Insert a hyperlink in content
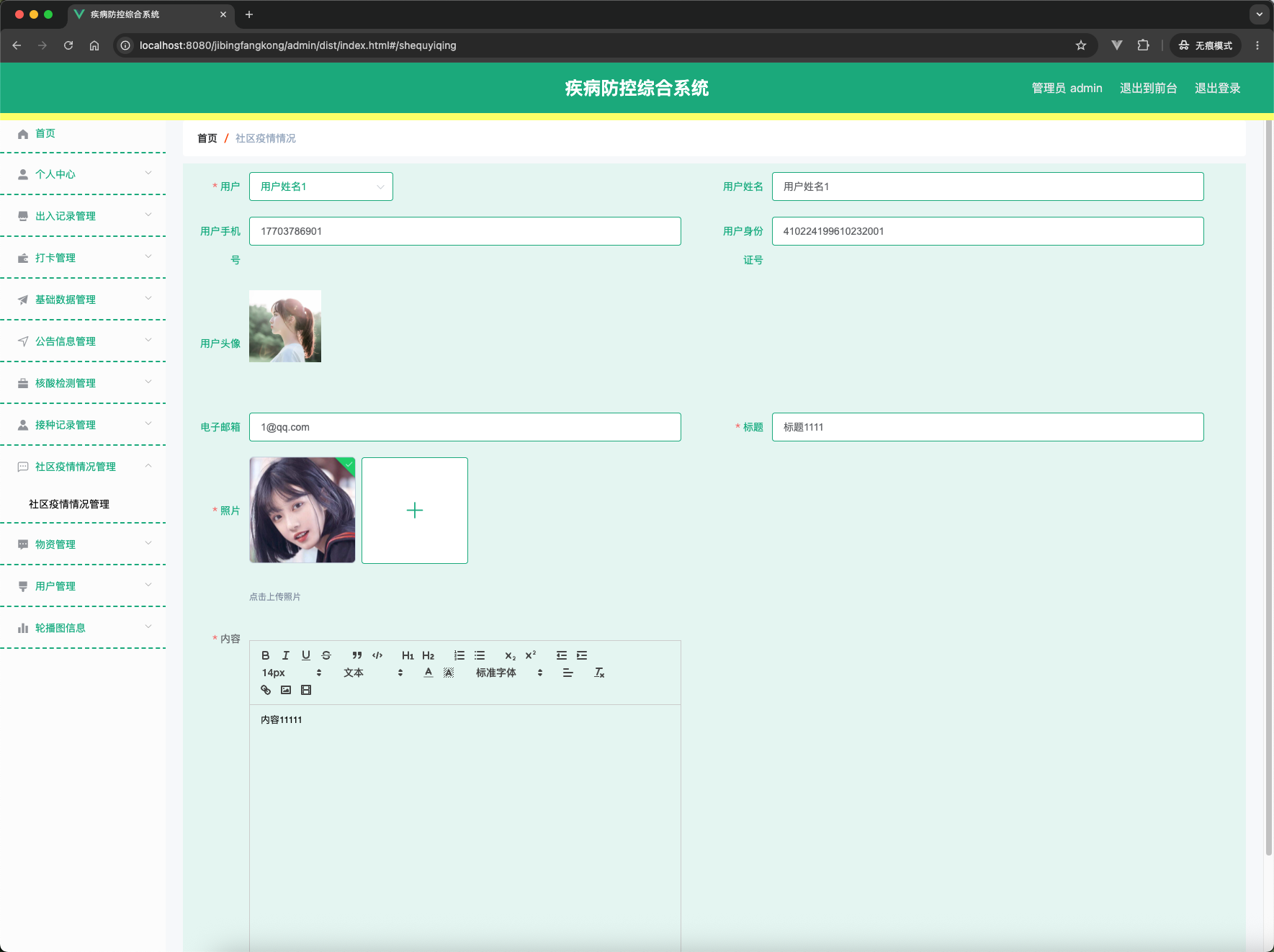 click(x=266, y=690)
